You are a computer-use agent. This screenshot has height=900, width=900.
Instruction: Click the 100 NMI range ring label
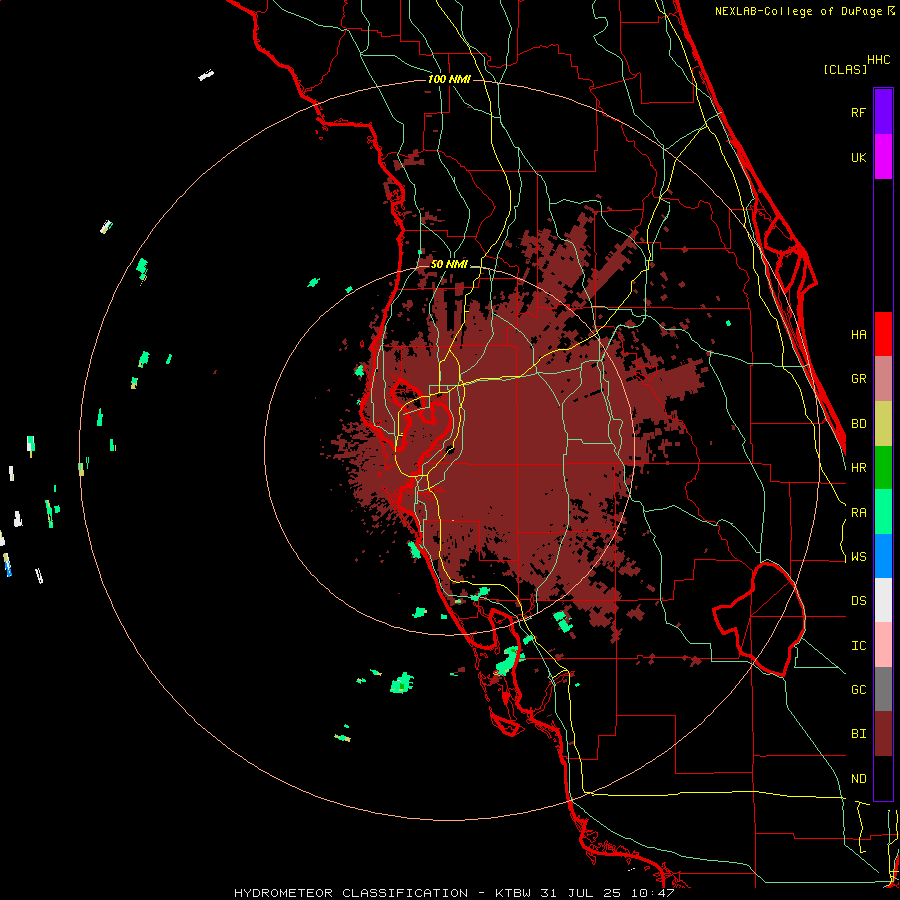coord(449,79)
